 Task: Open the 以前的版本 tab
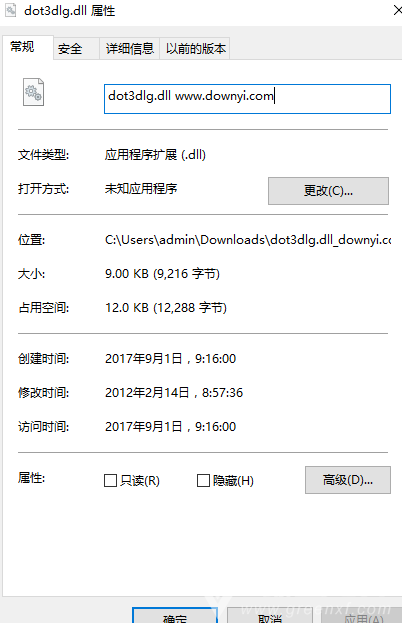pos(195,49)
